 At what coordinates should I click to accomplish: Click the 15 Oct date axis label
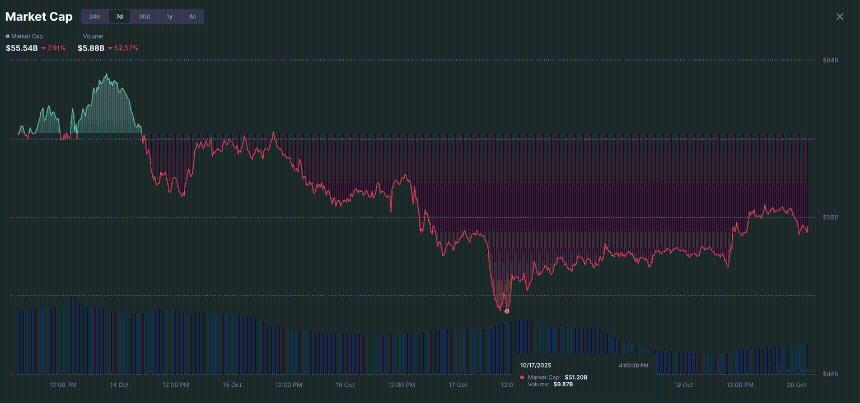(232, 383)
